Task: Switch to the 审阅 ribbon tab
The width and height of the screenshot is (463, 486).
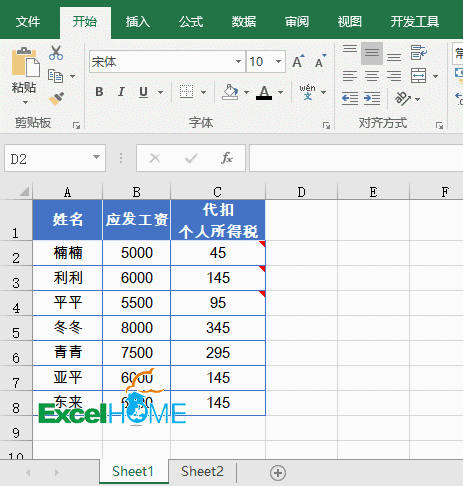Action: (x=297, y=22)
